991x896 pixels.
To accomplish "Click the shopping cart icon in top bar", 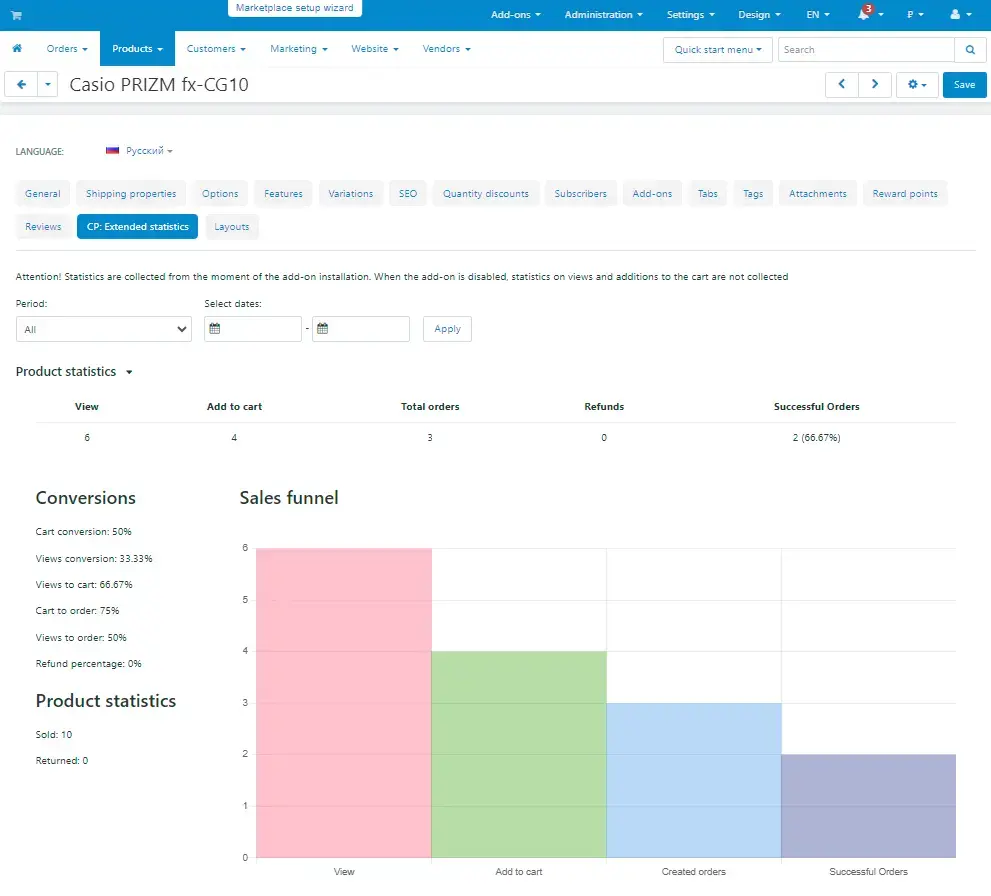I will [x=16, y=15].
